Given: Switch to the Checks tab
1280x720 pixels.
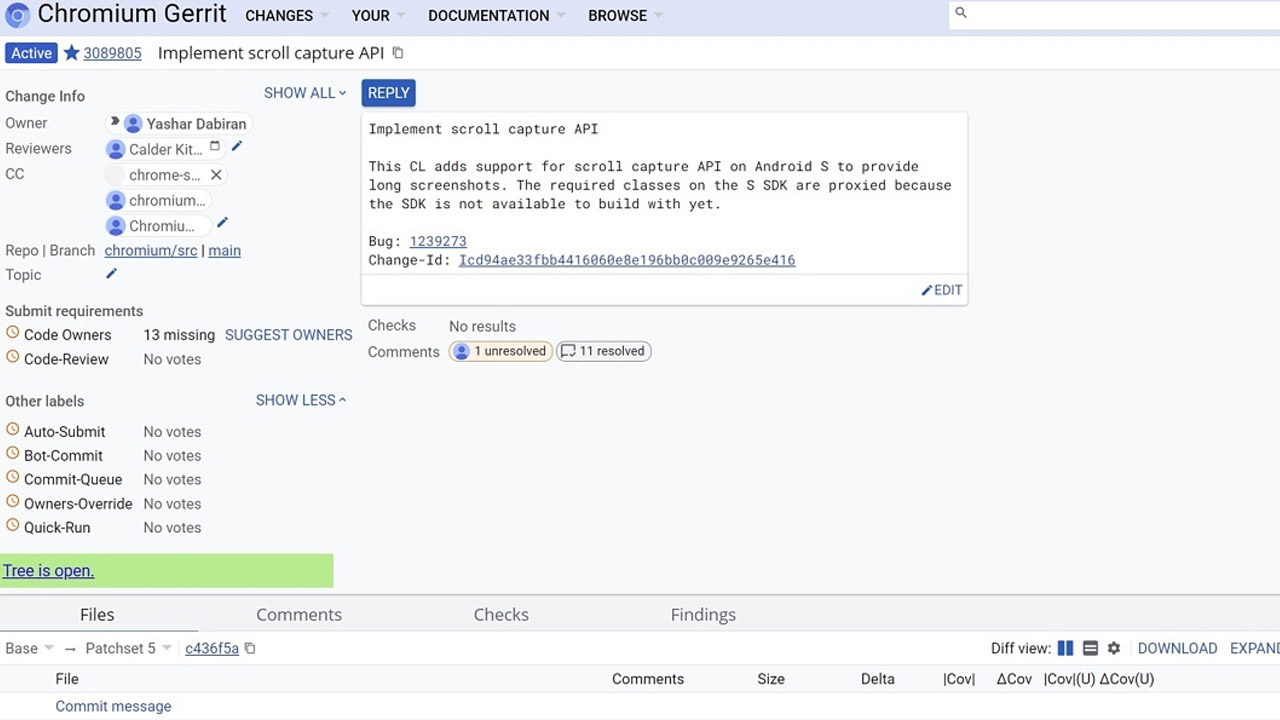Looking at the screenshot, I should pyautogui.click(x=501, y=614).
